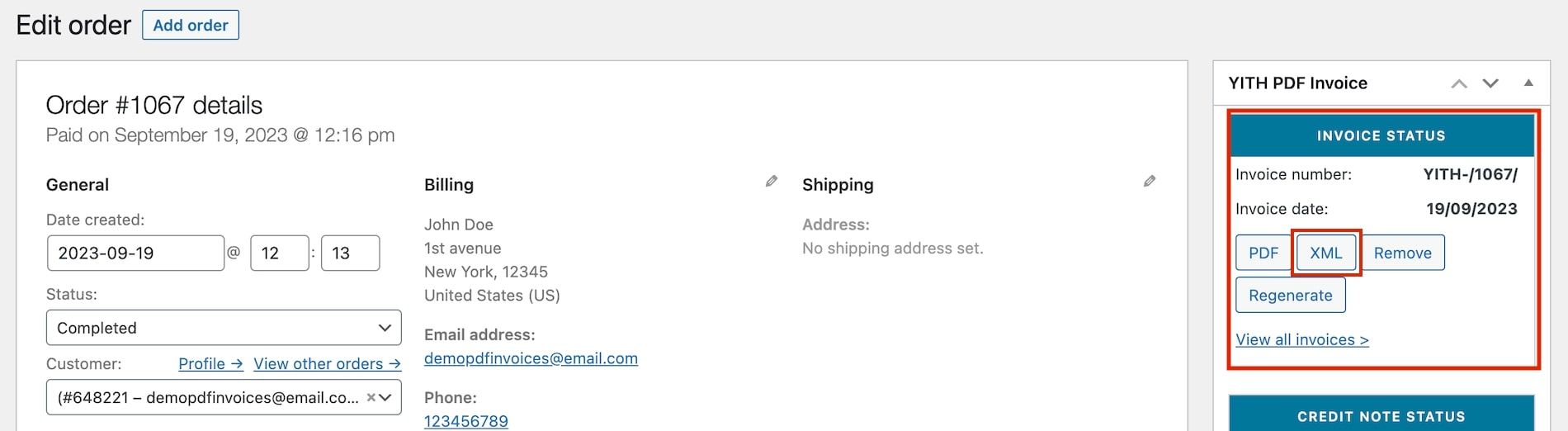1568x431 pixels.
Task: Call the phone number 123456789 link
Action: (466, 421)
